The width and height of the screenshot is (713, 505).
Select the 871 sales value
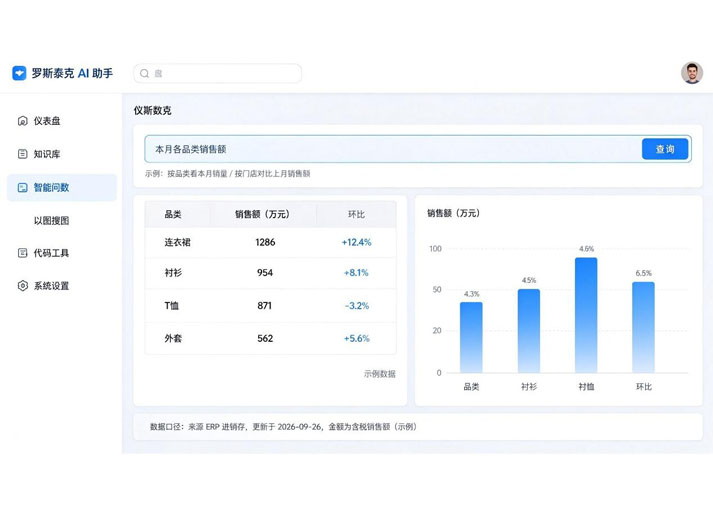(x=264, y=305)
